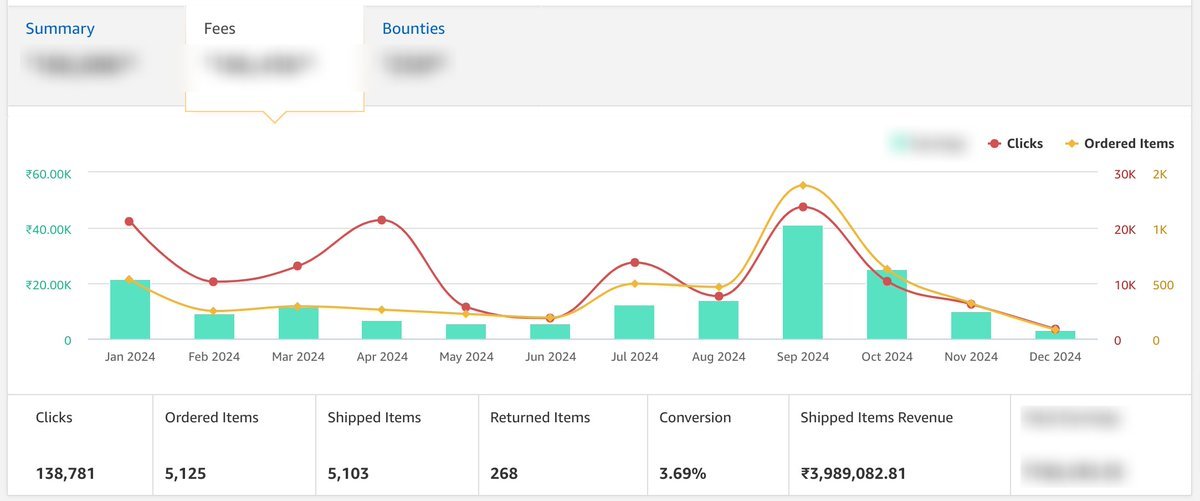Viewport: 1200px width, 501px height.
Task: Select the Returned Items metric cell
Action: tap(560, 445)
